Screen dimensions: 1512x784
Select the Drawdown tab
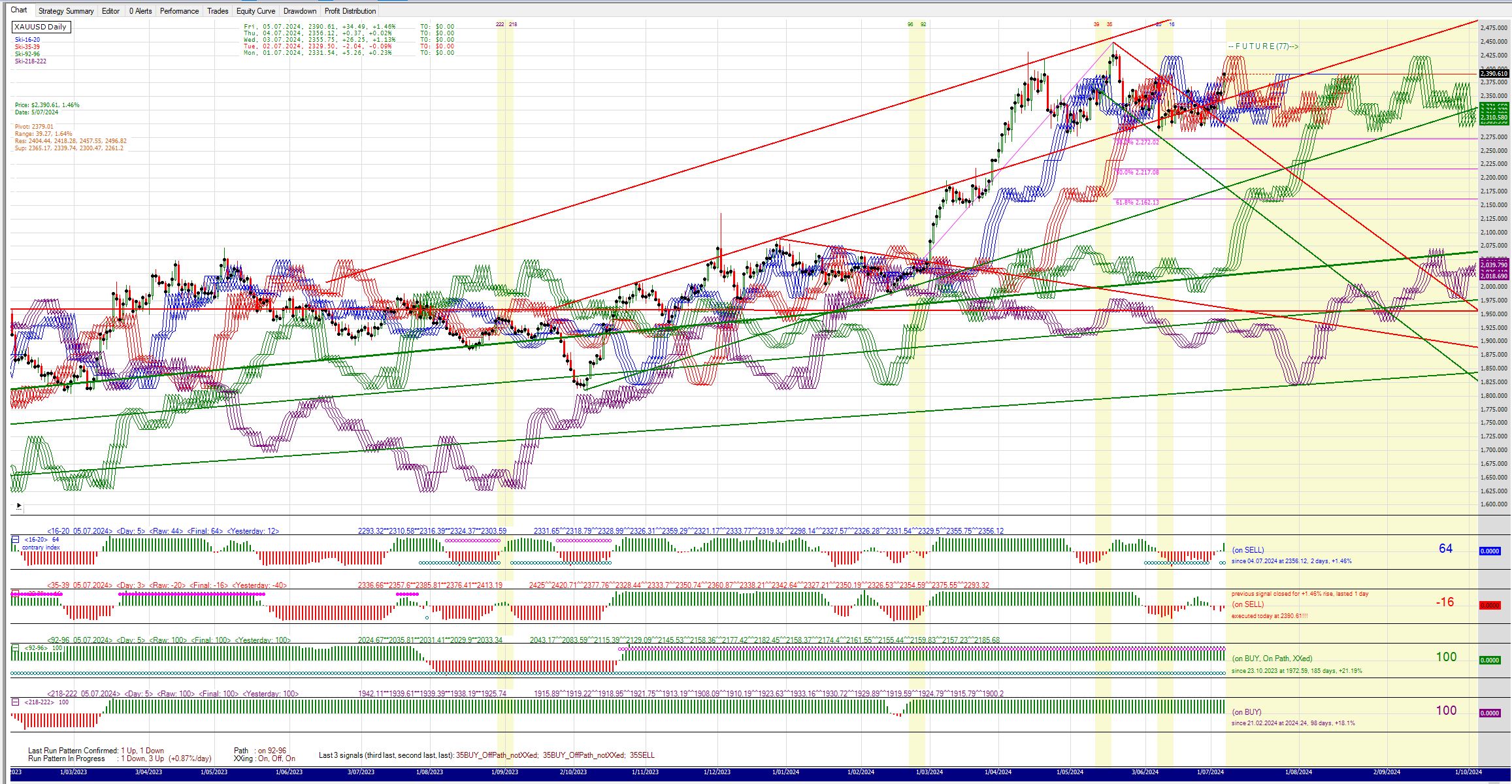pyautogui.click(x=300, y=11)
